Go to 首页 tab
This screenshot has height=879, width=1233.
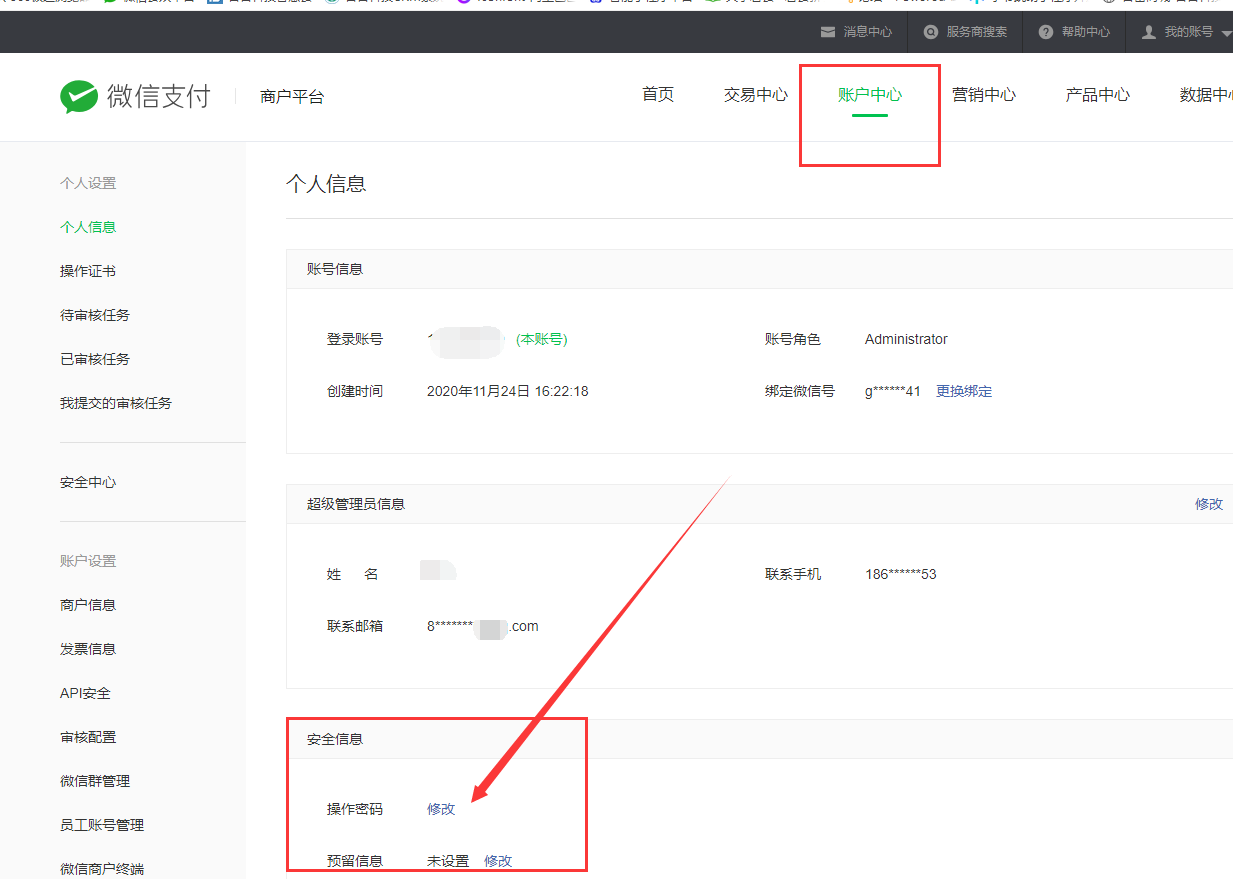(658, 95)
